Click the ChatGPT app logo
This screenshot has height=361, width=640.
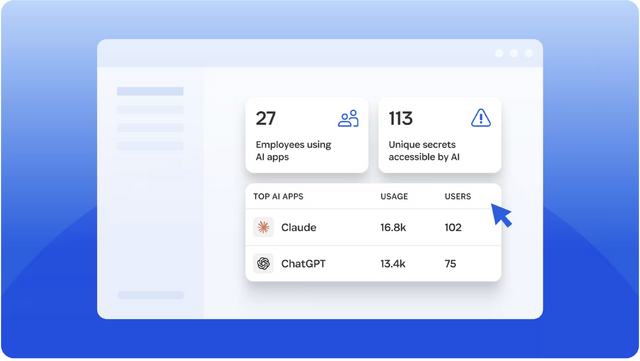tap(263, 263)
